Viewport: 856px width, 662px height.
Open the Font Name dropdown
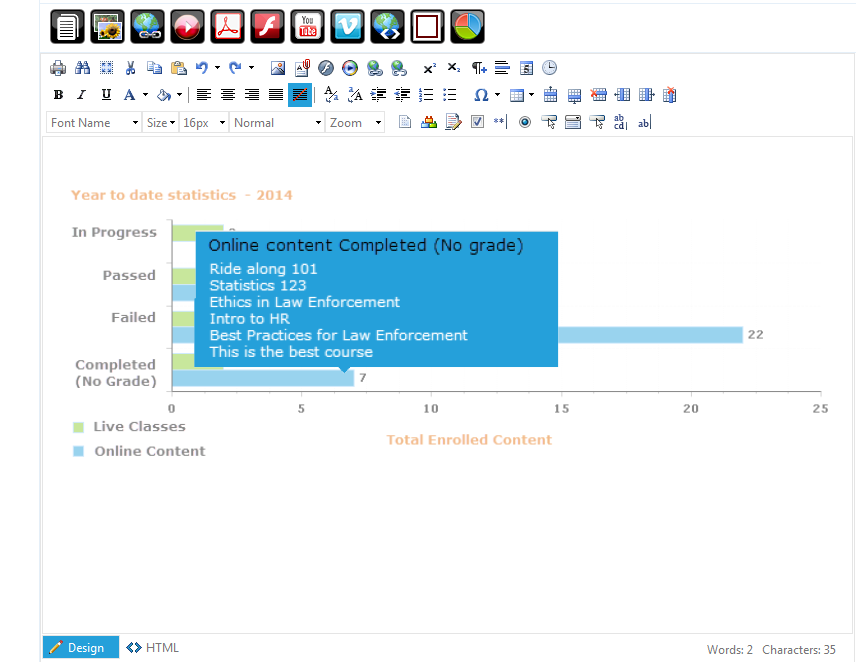pos(94,123)
